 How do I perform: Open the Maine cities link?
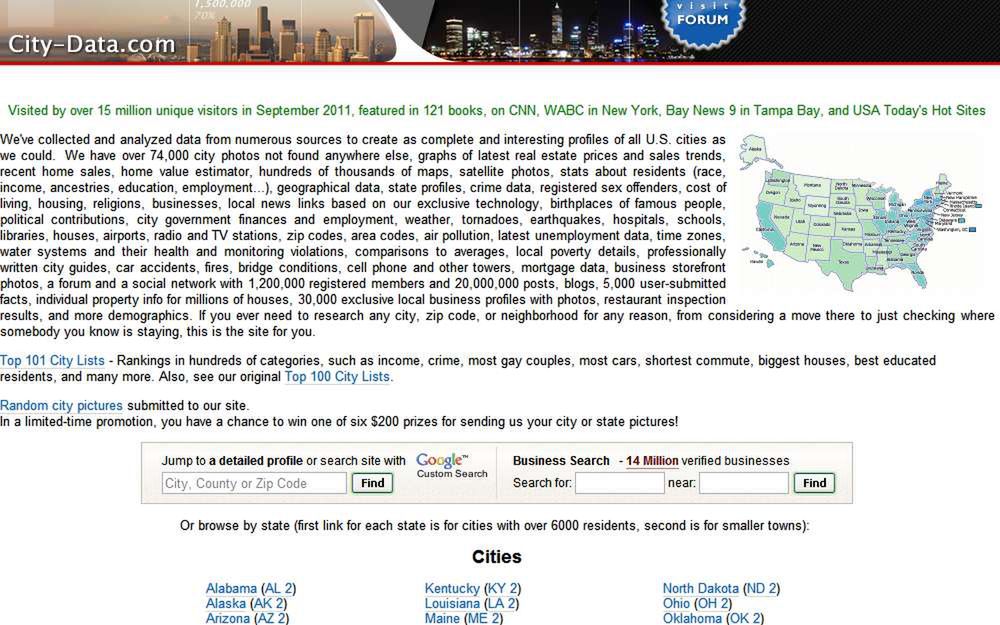442,619
